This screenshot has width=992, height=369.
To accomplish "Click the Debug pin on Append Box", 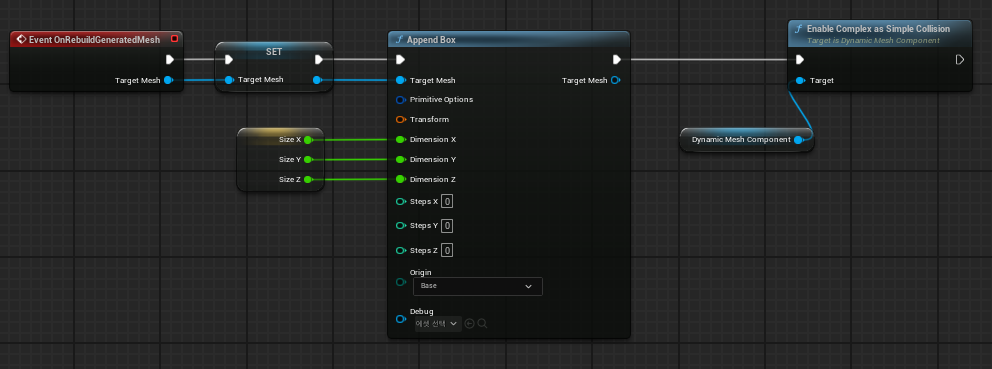I will point(400,319).
